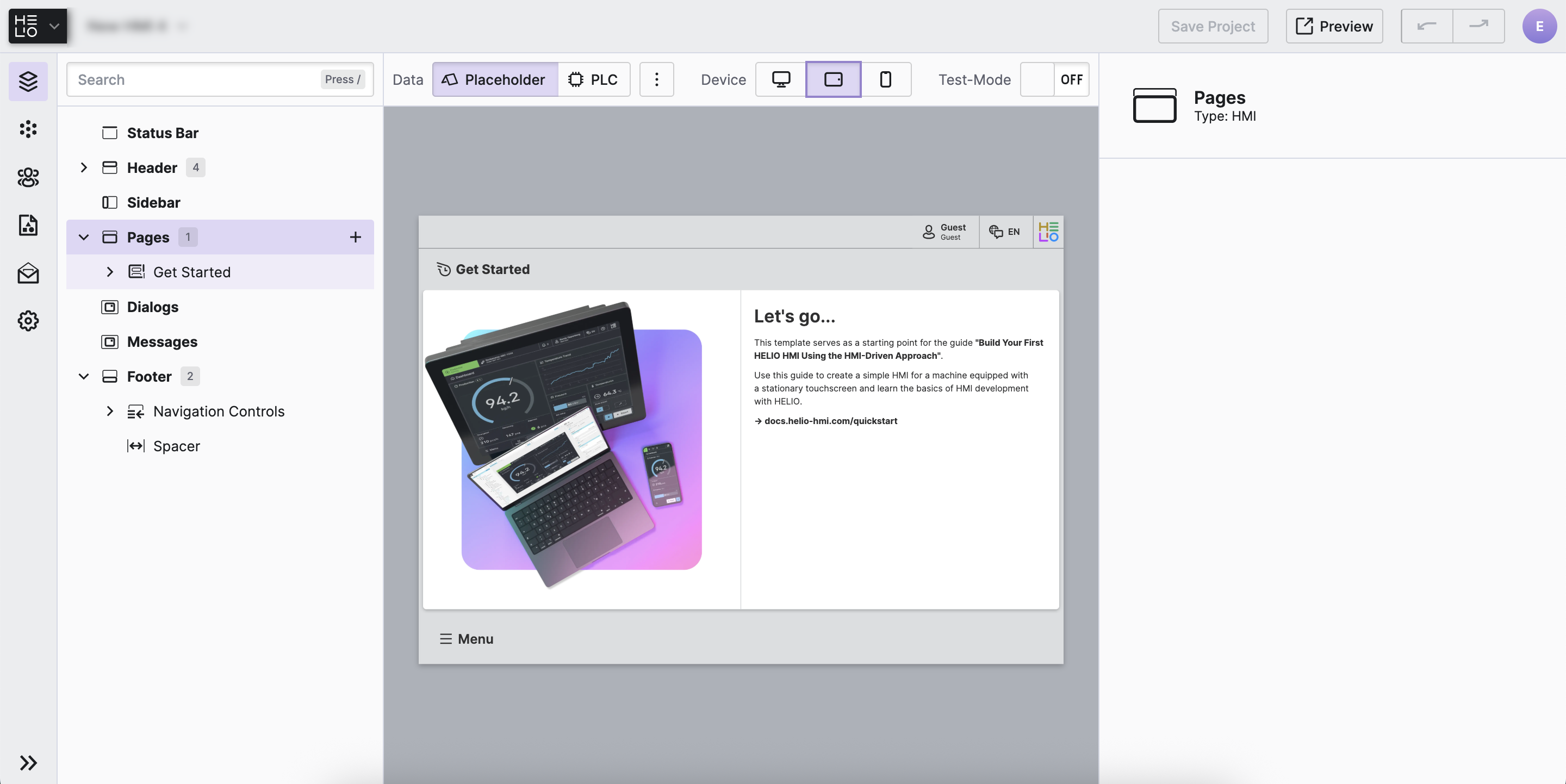Expand the Header tree node
Image resolution: width=1566 pixels, height=784 pixels.
click(x=84, y=167)
